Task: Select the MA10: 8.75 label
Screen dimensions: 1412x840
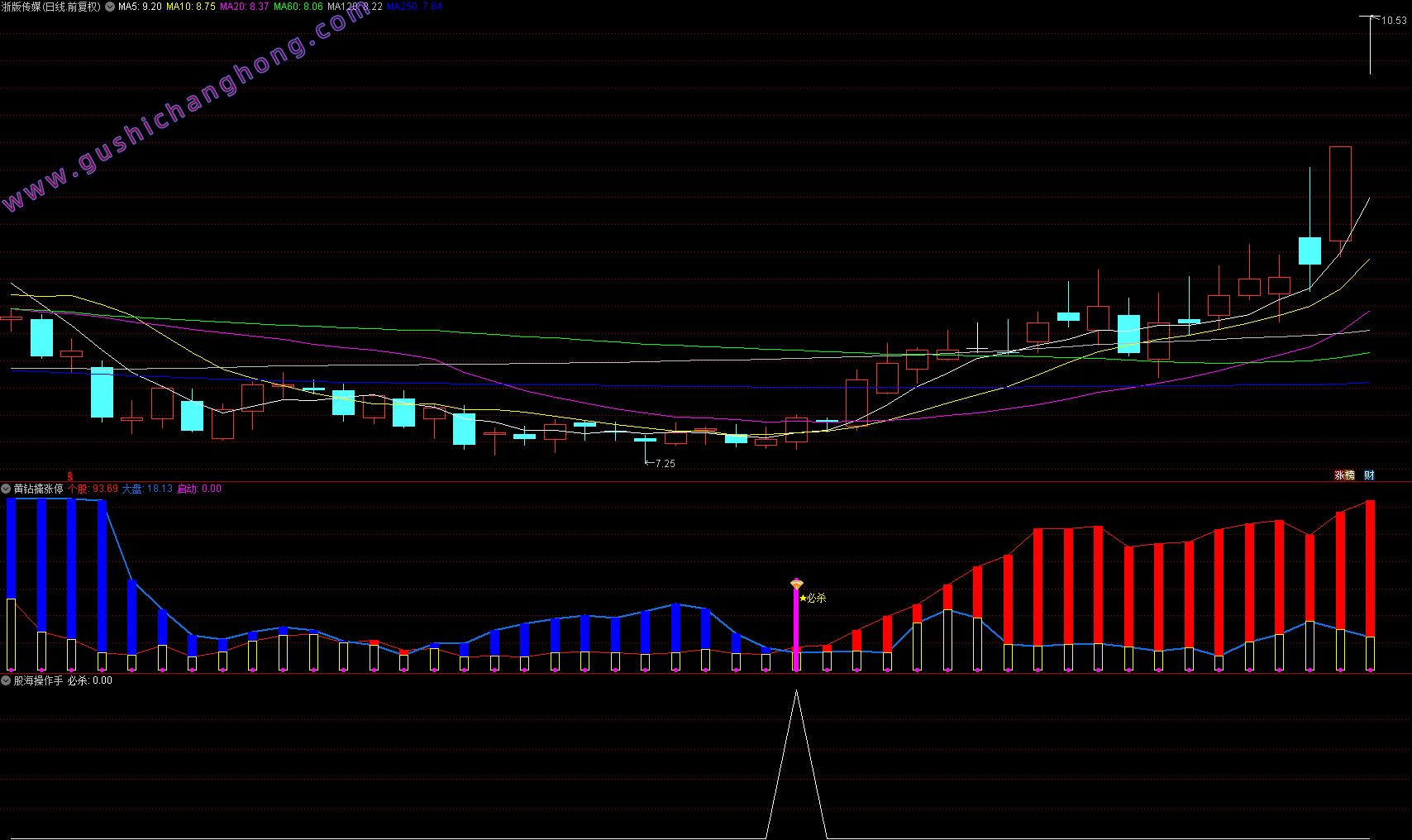Action: (x=191, y=7)
